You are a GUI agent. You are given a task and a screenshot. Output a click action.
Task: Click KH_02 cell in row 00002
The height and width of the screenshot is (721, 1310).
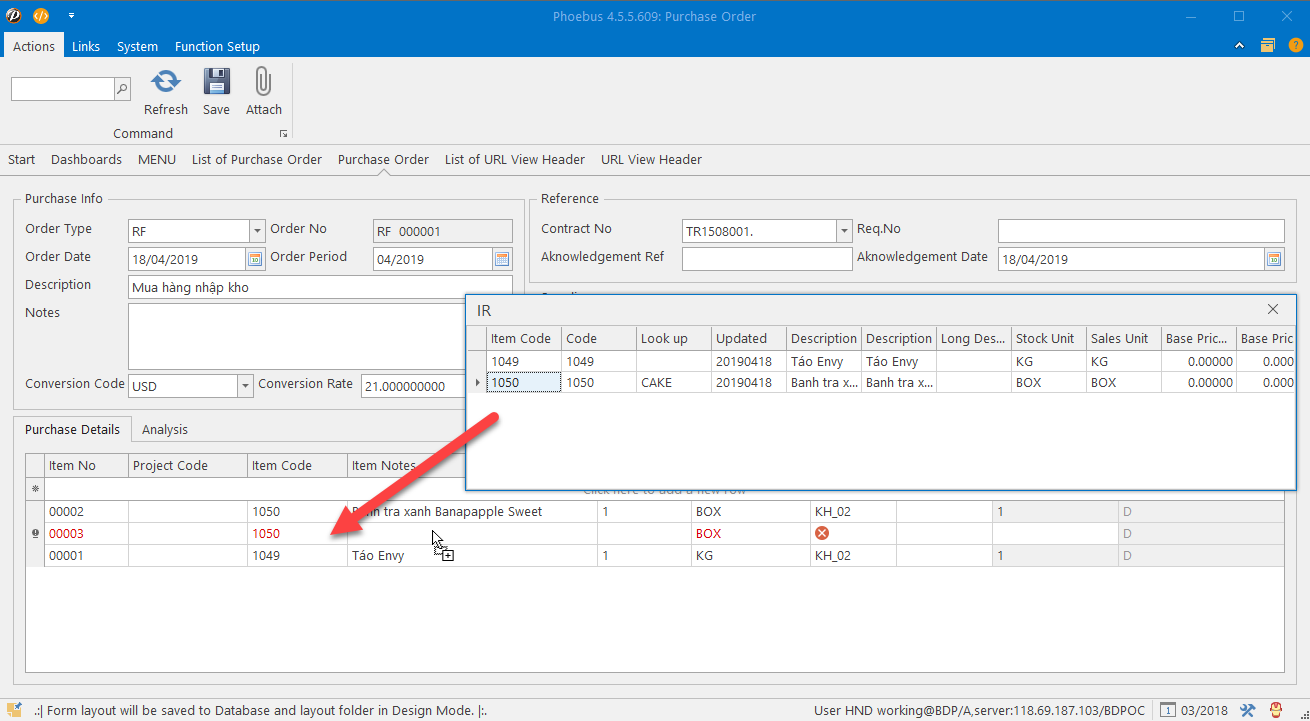tap(854, 511)
